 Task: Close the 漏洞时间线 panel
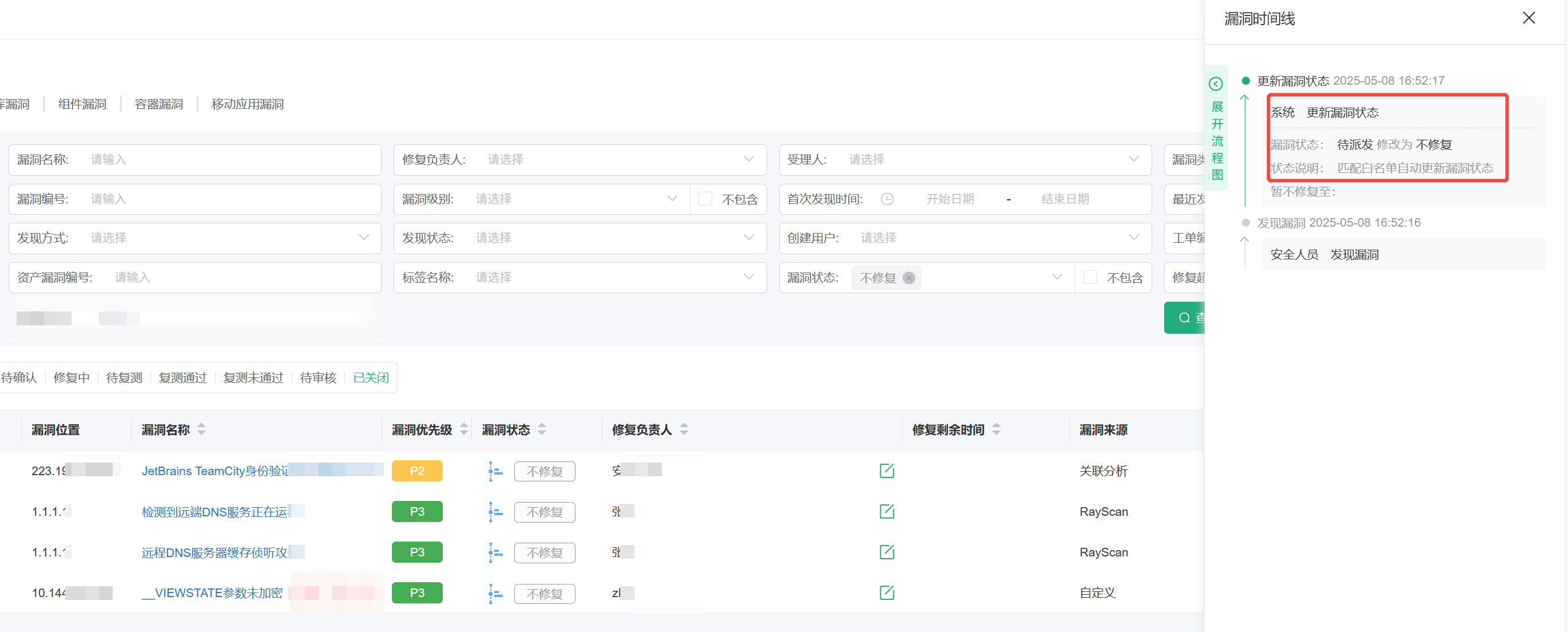pyautogui.click(x=1529, y=18)
